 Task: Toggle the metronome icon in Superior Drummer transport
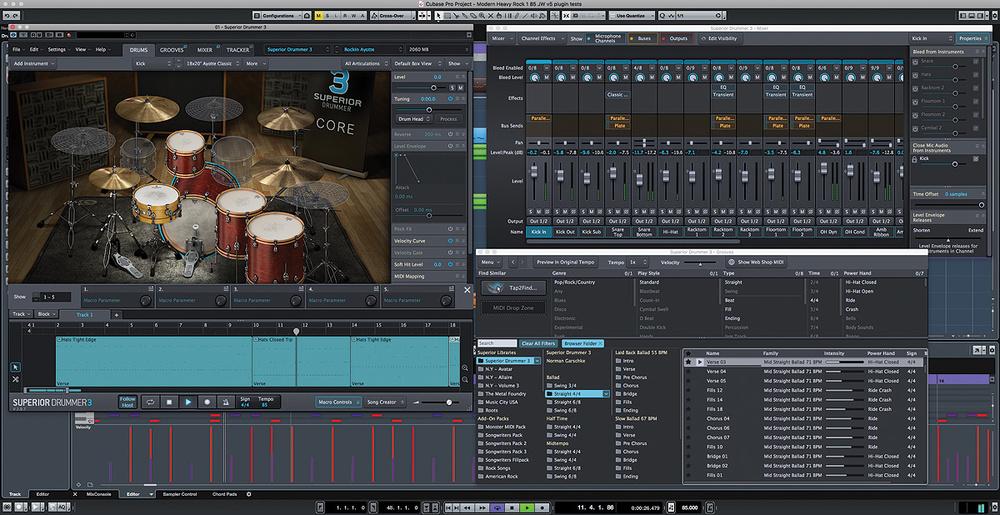coord(225,402)
